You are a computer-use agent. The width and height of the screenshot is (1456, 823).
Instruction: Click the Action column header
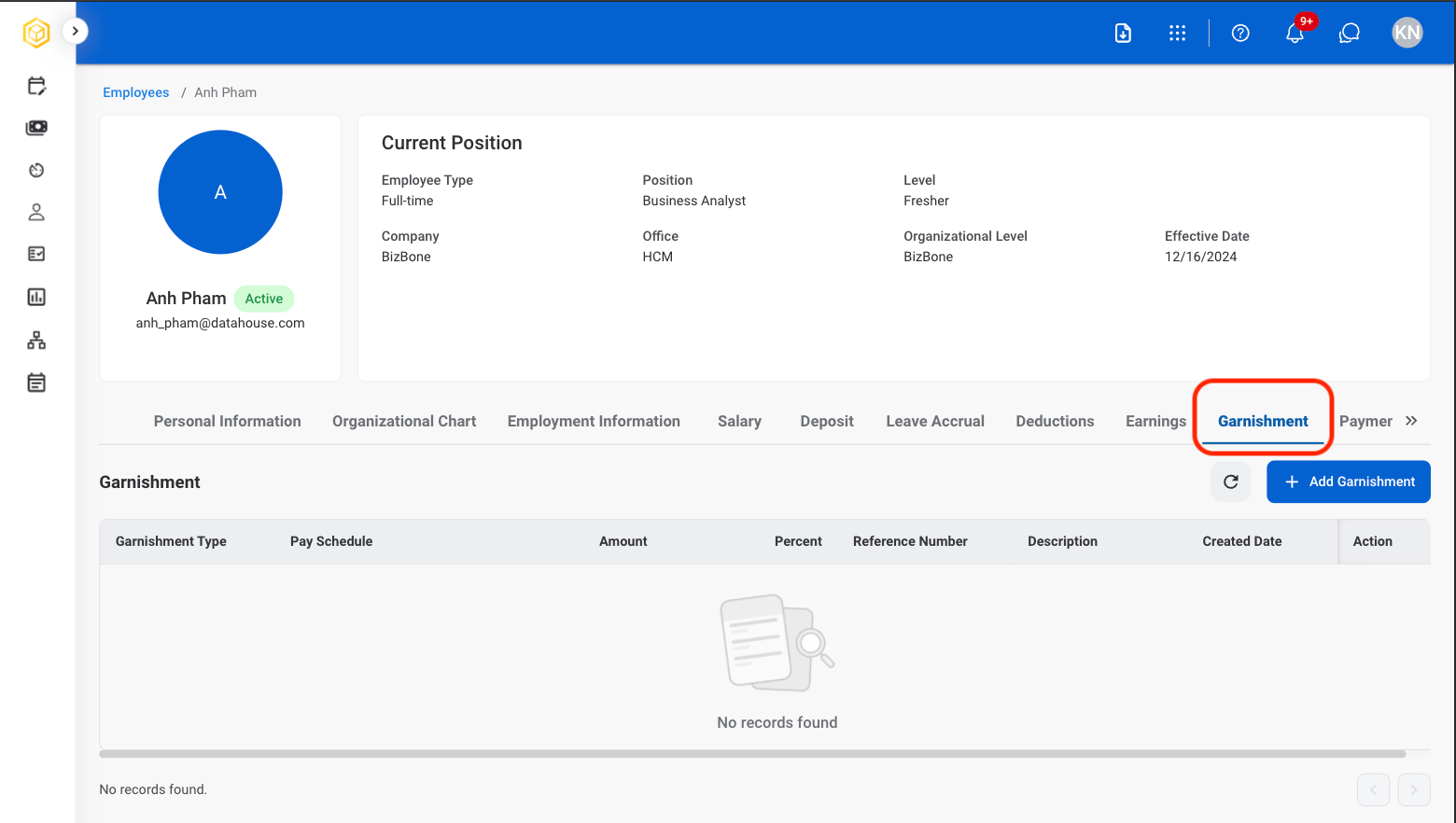tap(1373, 541)
